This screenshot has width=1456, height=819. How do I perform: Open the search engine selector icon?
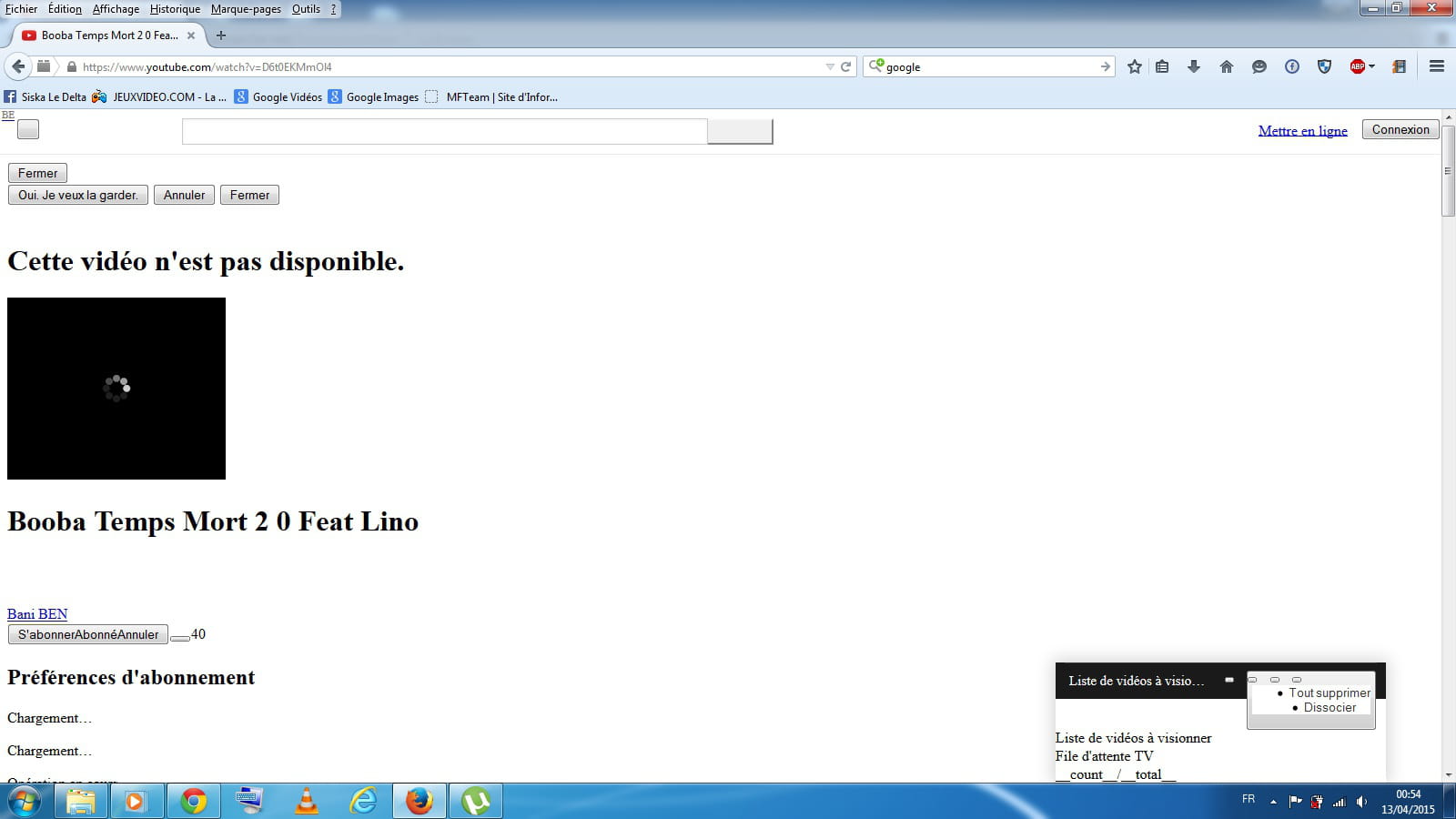point(876,66)
